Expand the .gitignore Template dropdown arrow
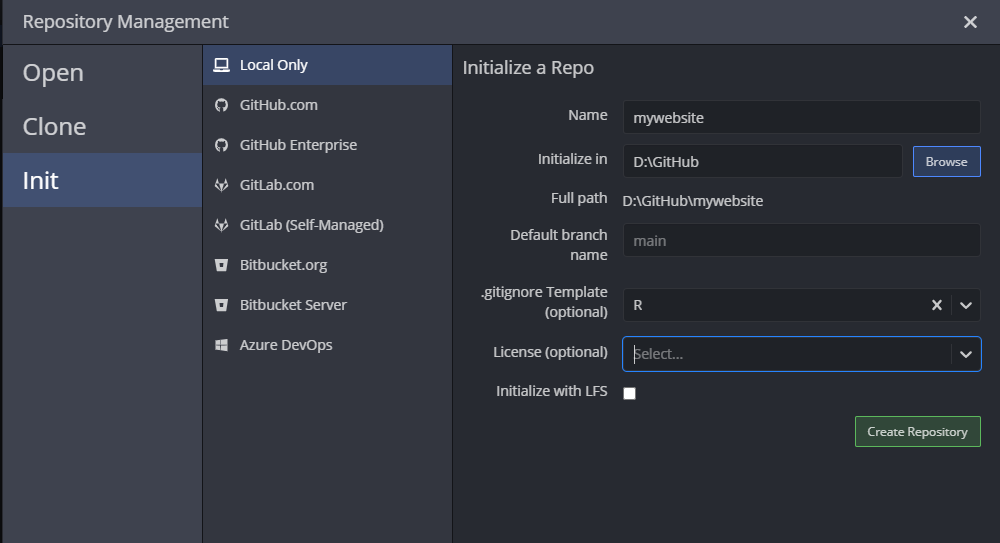 [966, 305]
